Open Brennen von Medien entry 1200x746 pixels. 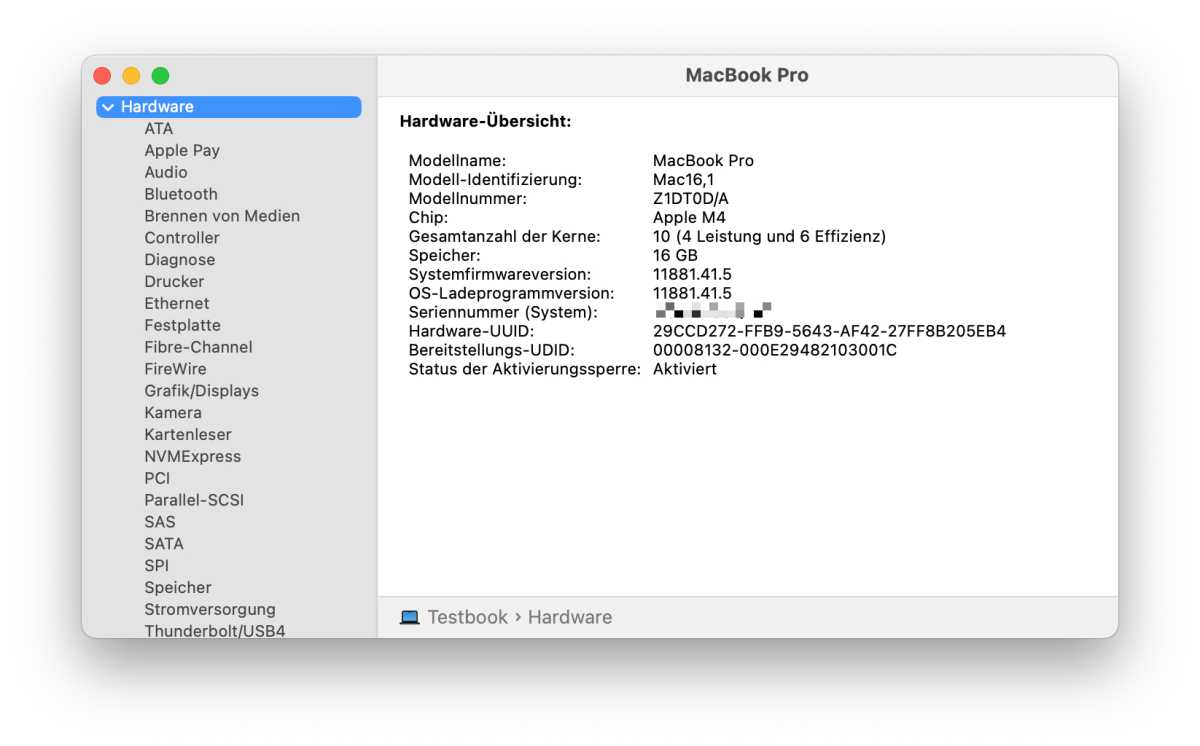click(222, 216)
